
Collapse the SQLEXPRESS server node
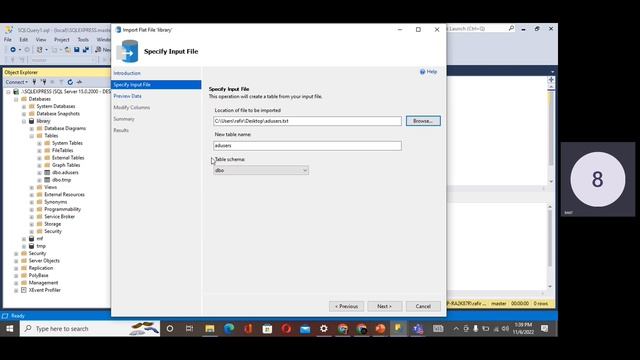click(8, 92)
